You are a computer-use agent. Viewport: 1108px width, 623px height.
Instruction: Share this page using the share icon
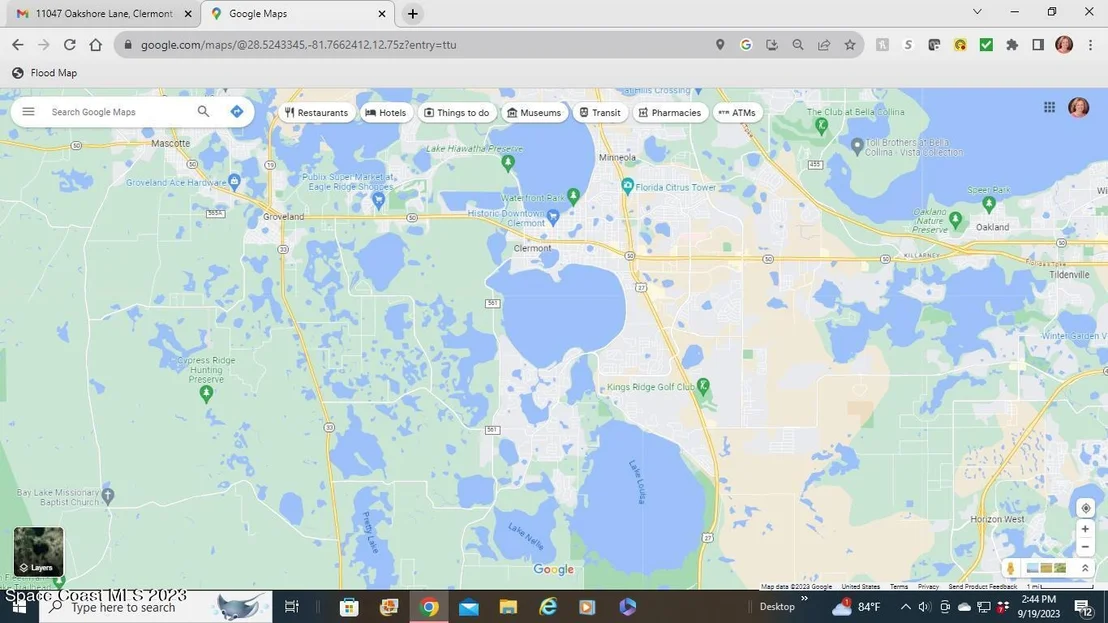[x=824, y=44]
